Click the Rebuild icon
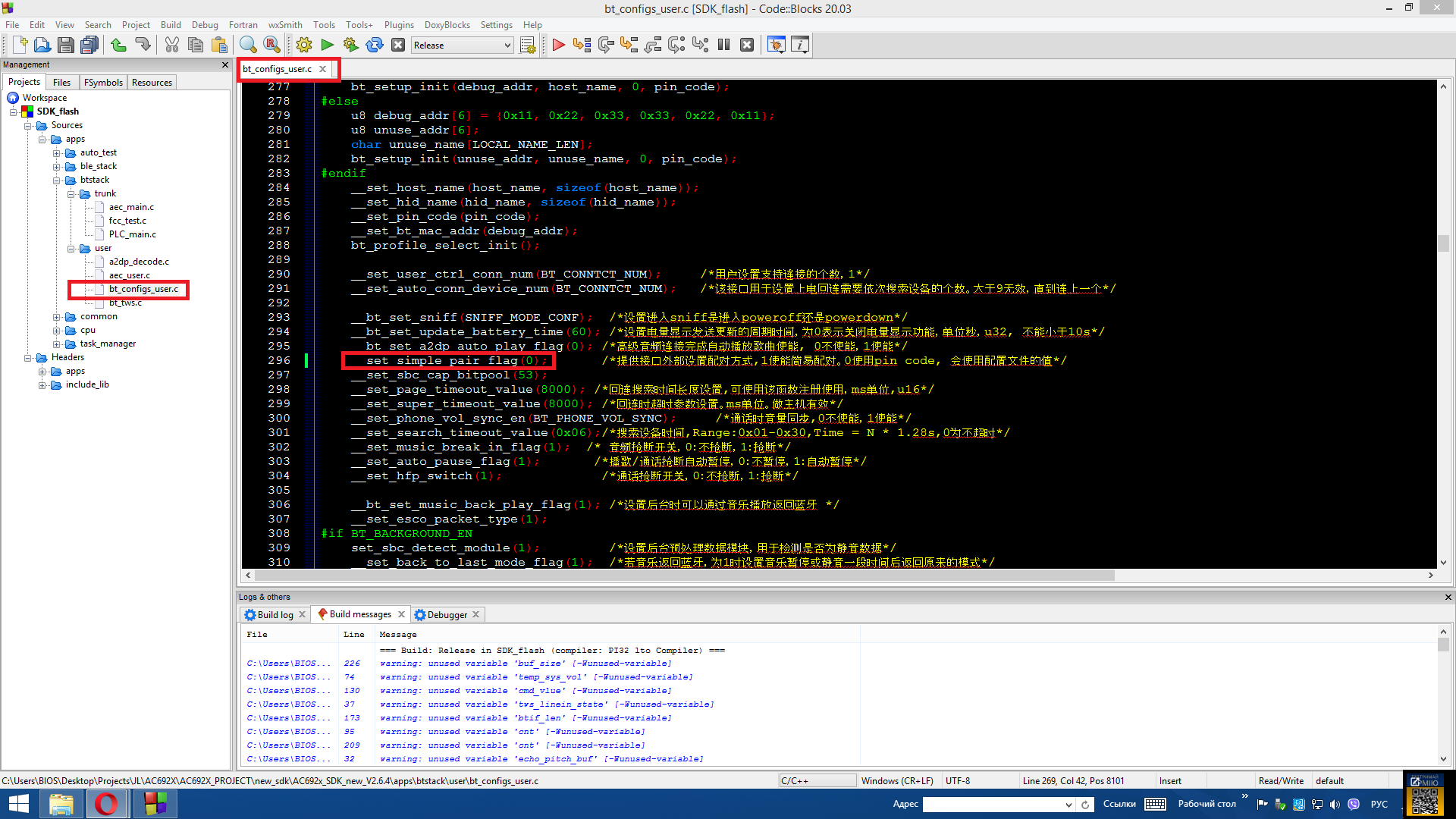Image resolution: width=1456 pixels, height=819 pixels. coord(375,45)
